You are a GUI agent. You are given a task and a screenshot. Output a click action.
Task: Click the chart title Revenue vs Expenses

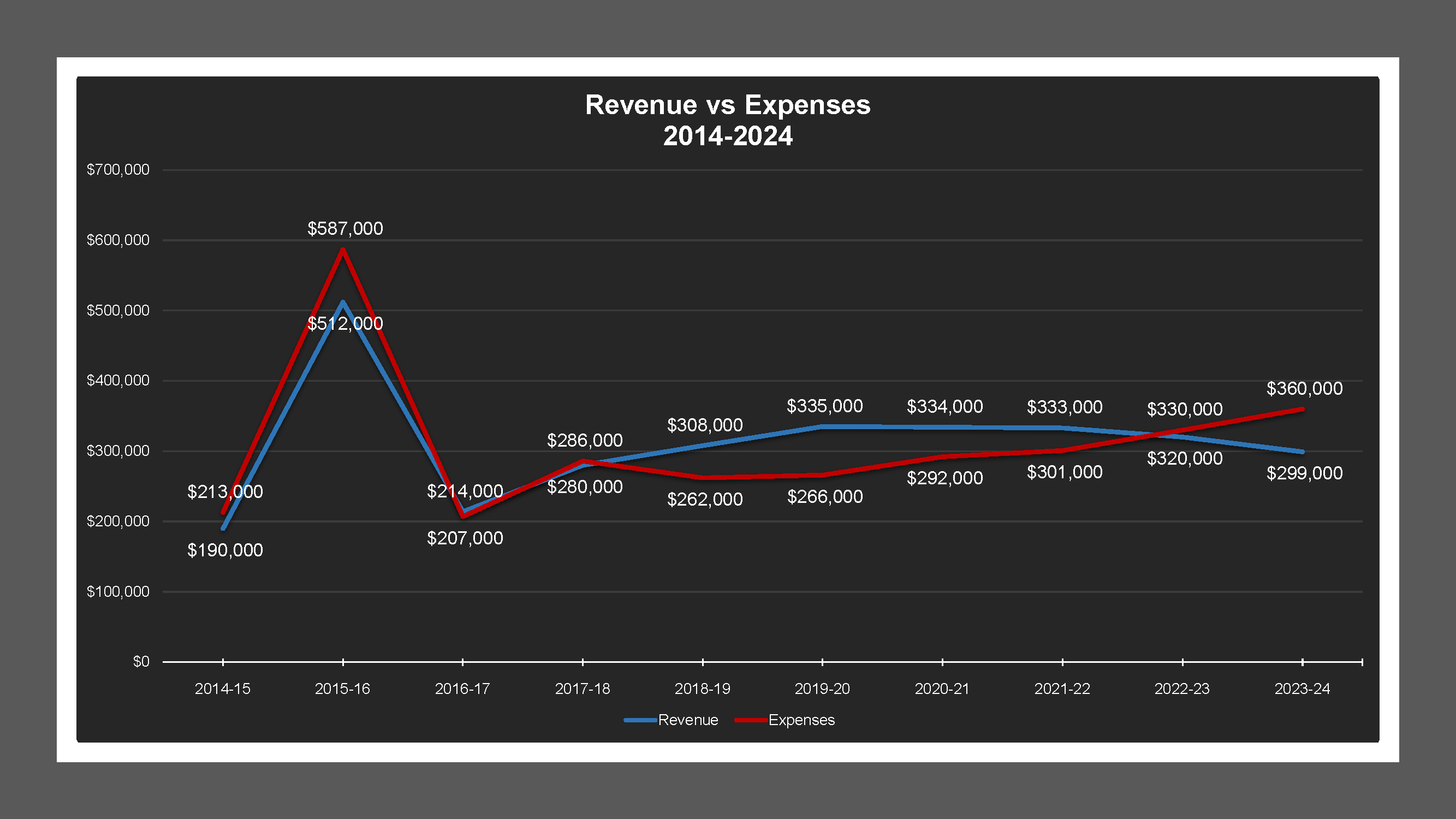tap(728, 105)
